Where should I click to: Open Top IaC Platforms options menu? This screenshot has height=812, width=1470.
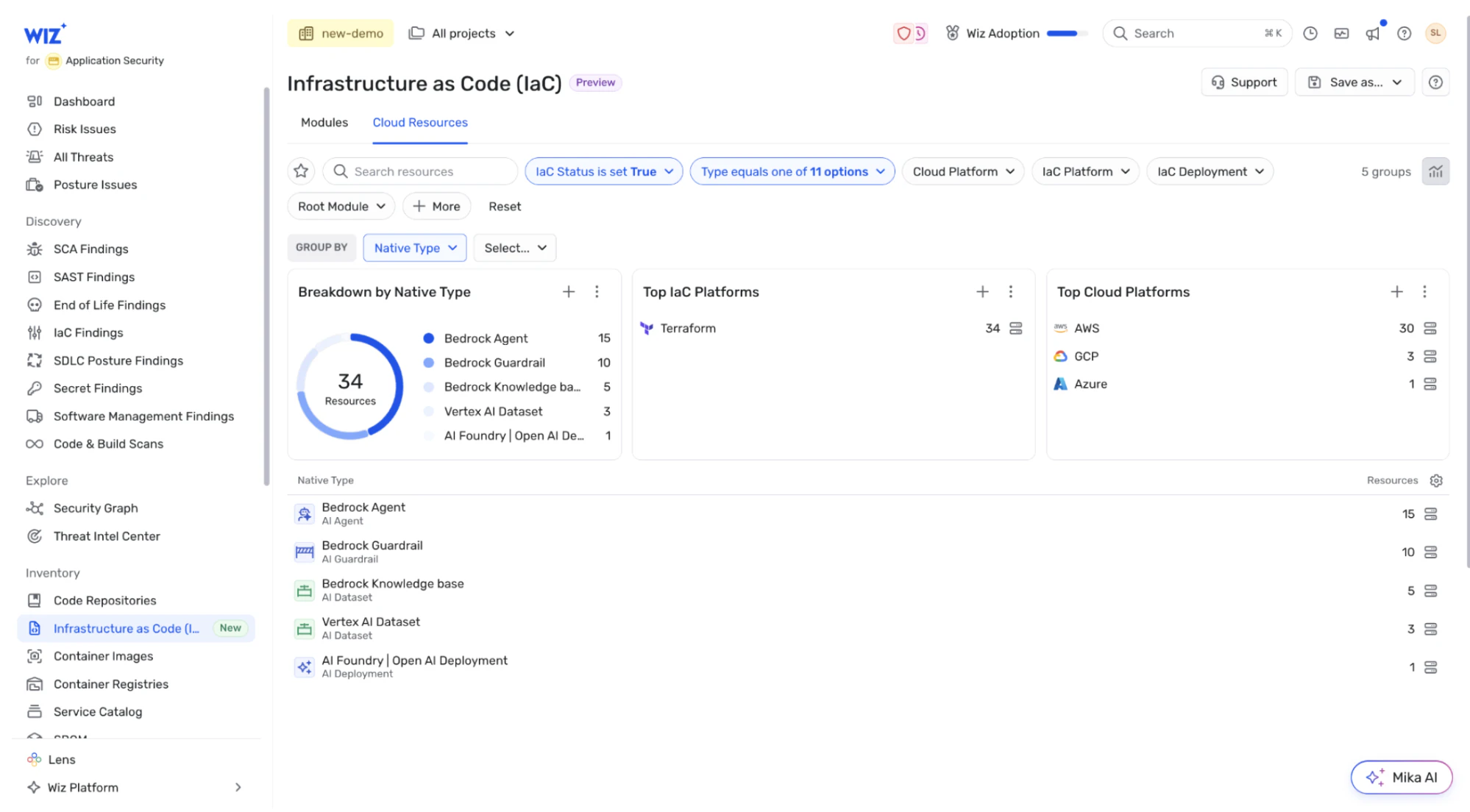[1011, 292]
